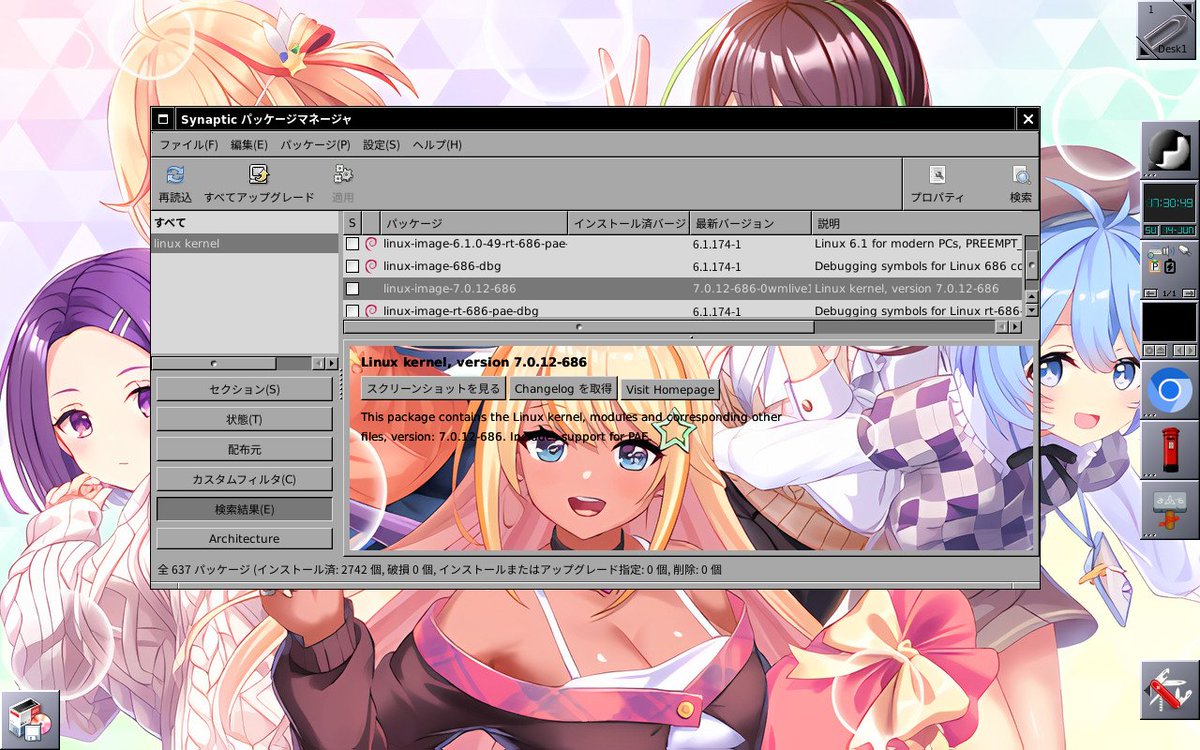
Task: Click the Architecture filter button
Action: click(x=244, y=539)
